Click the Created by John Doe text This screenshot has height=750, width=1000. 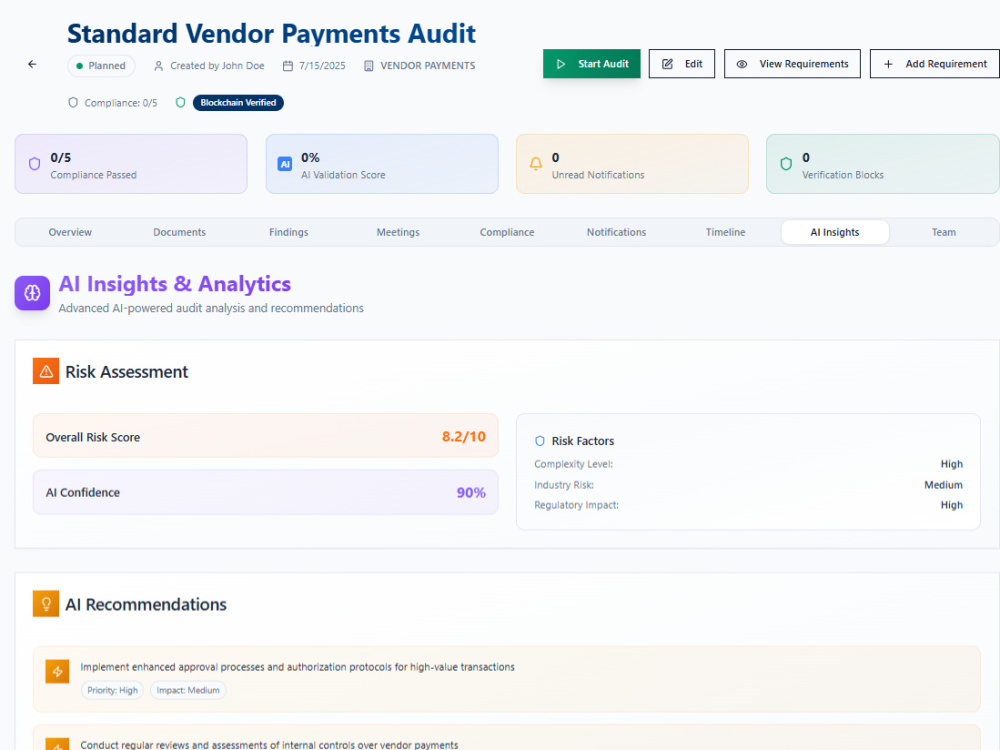click(217, 66)
